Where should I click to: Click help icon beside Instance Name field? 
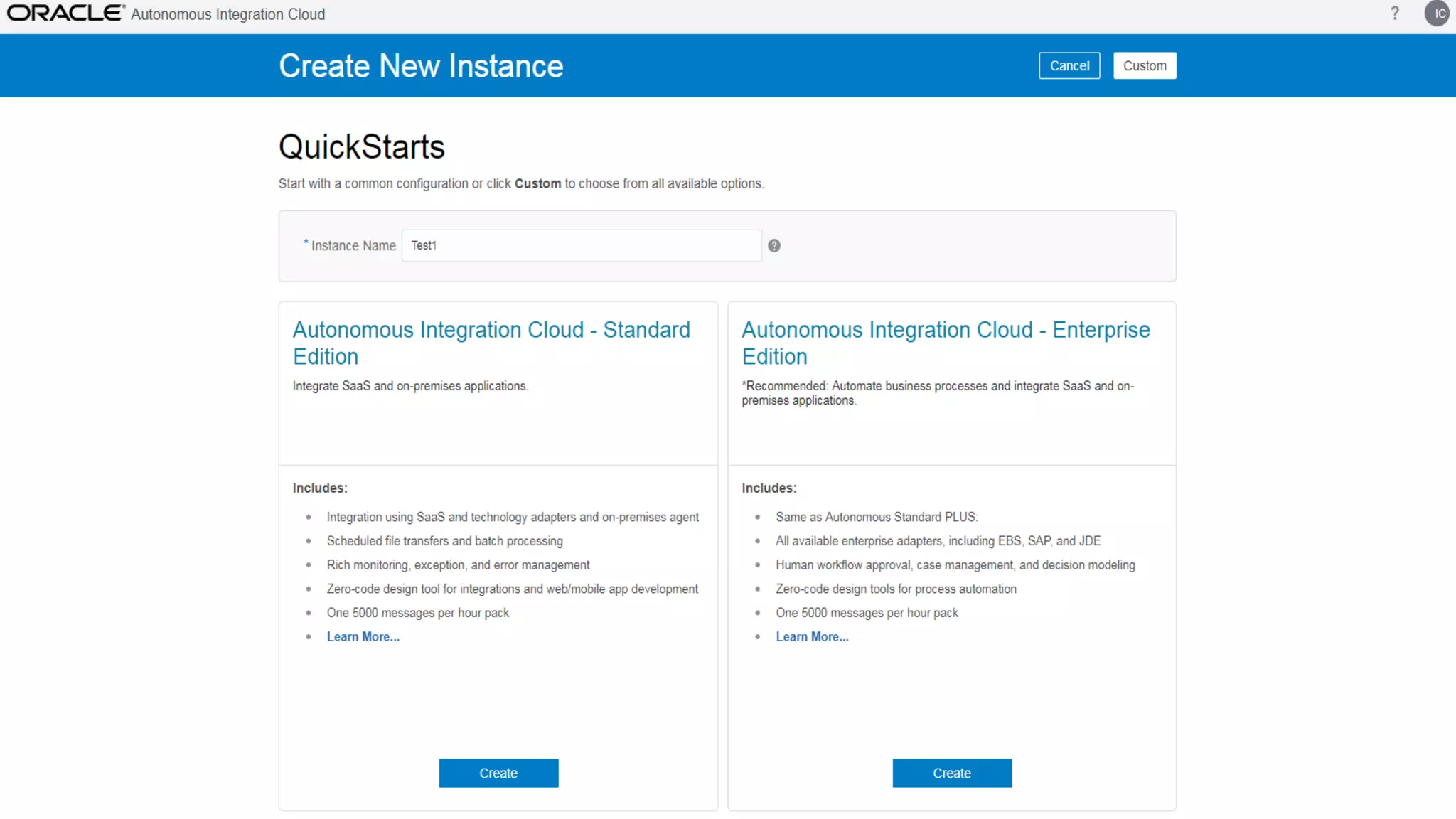774,246
